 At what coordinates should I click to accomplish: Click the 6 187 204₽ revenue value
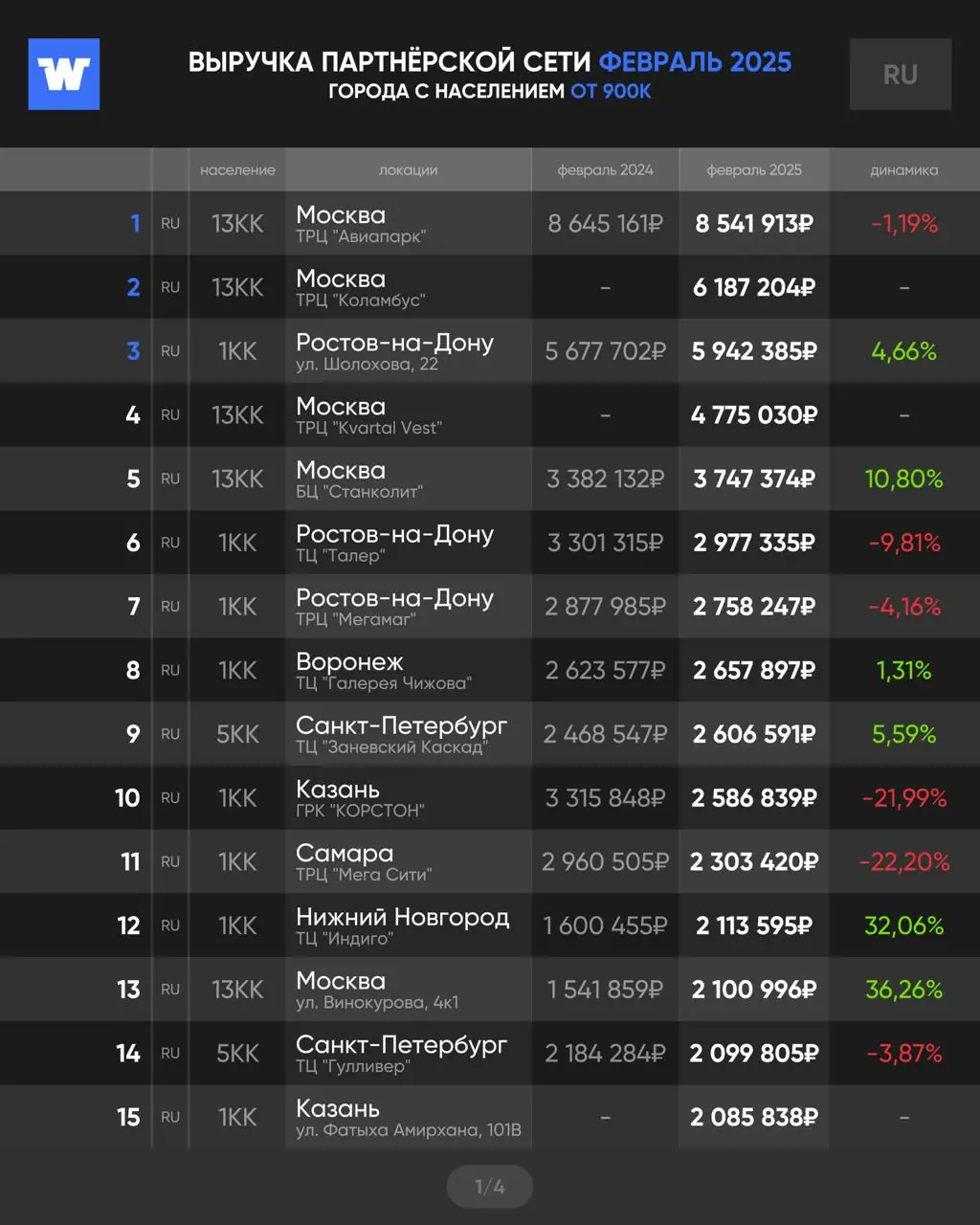[x=754, y=287]
